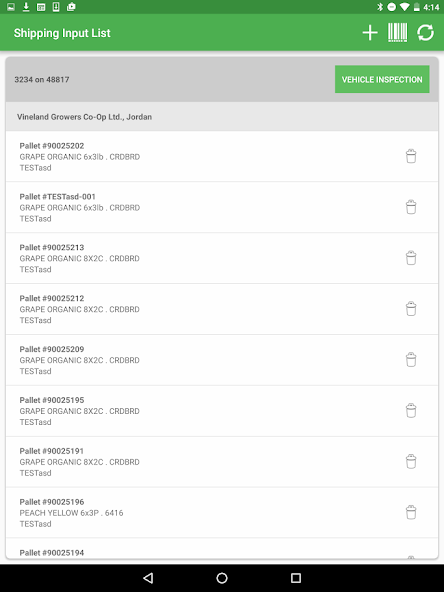Open recent apps square button
Image resolution: width=444 pixels, height=592 pixels.
click(x=296, y=578)
